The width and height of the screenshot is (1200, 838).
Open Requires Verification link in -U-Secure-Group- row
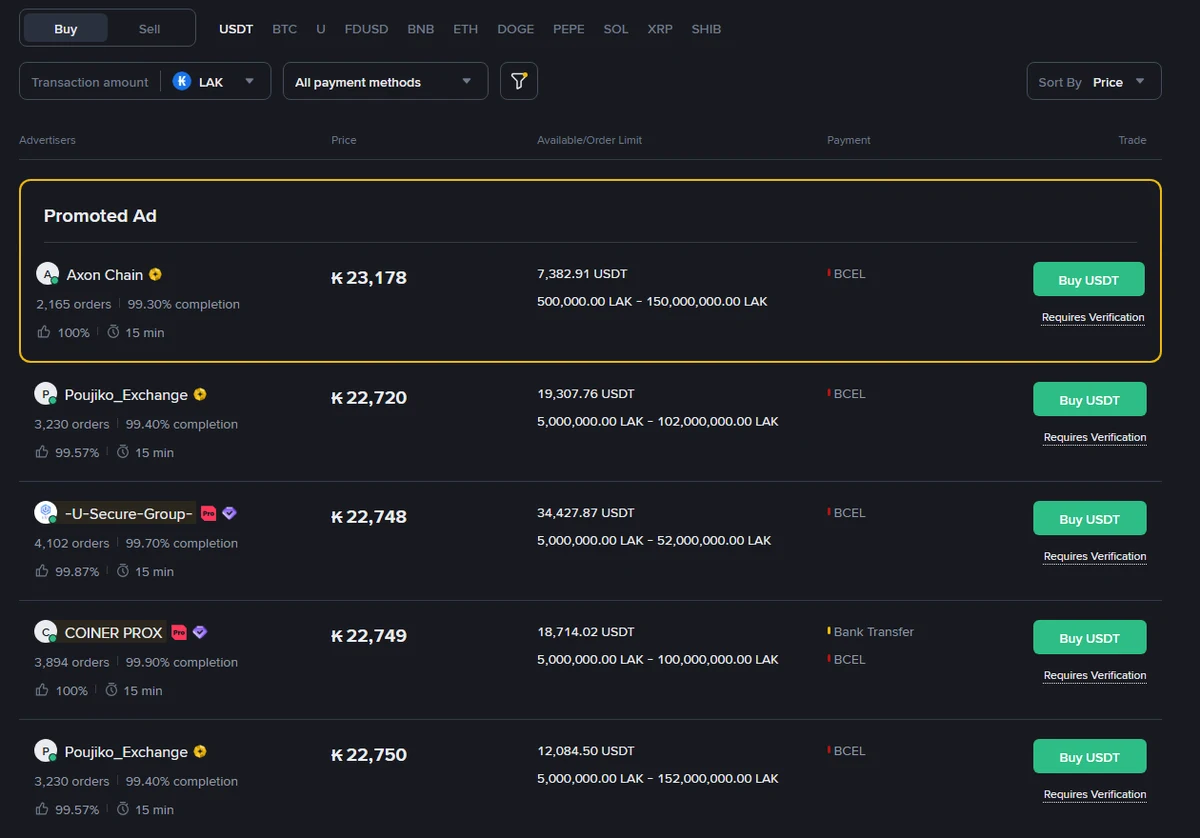(1095, 557)
